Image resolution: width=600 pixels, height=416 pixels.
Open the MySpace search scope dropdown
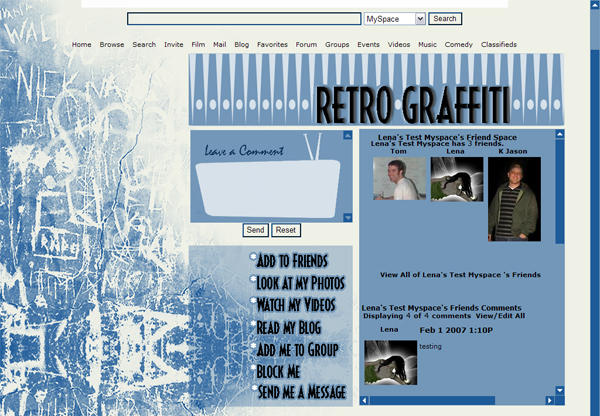coord(395,19)
